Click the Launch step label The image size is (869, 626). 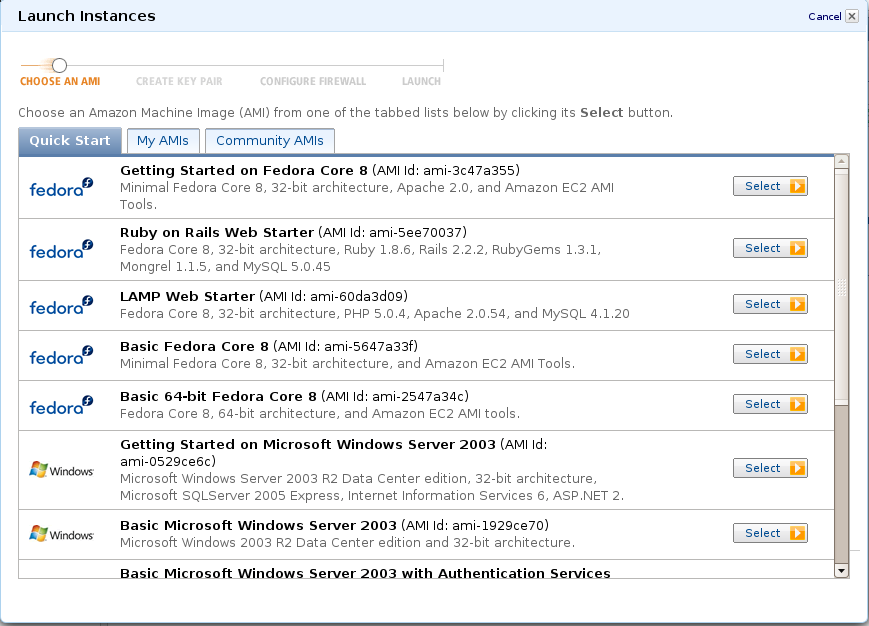421,81
